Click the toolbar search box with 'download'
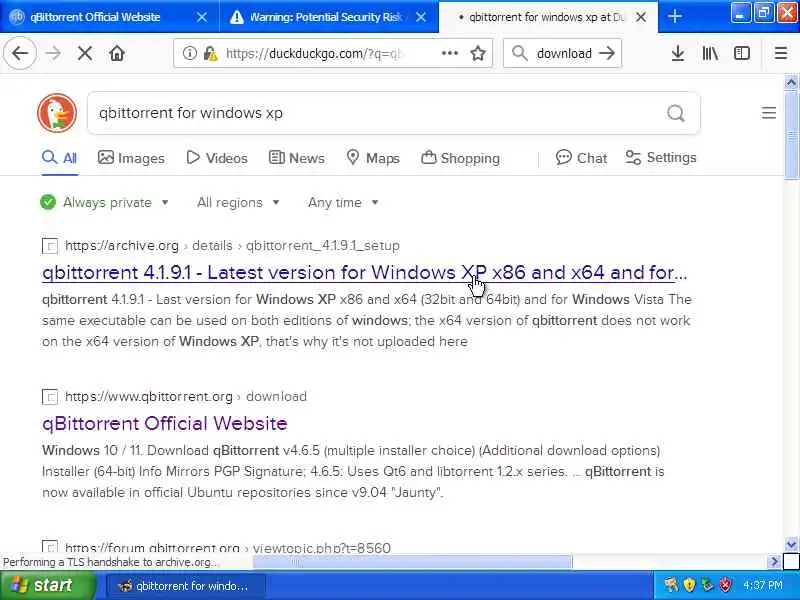Viewport: 800px width, 600px height. 564,53
